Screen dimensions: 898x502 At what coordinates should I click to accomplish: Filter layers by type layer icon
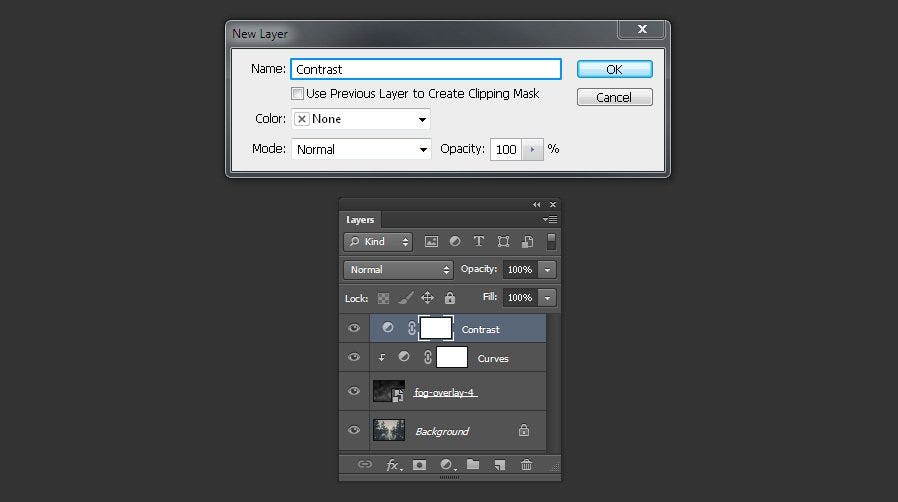point(479,242)
